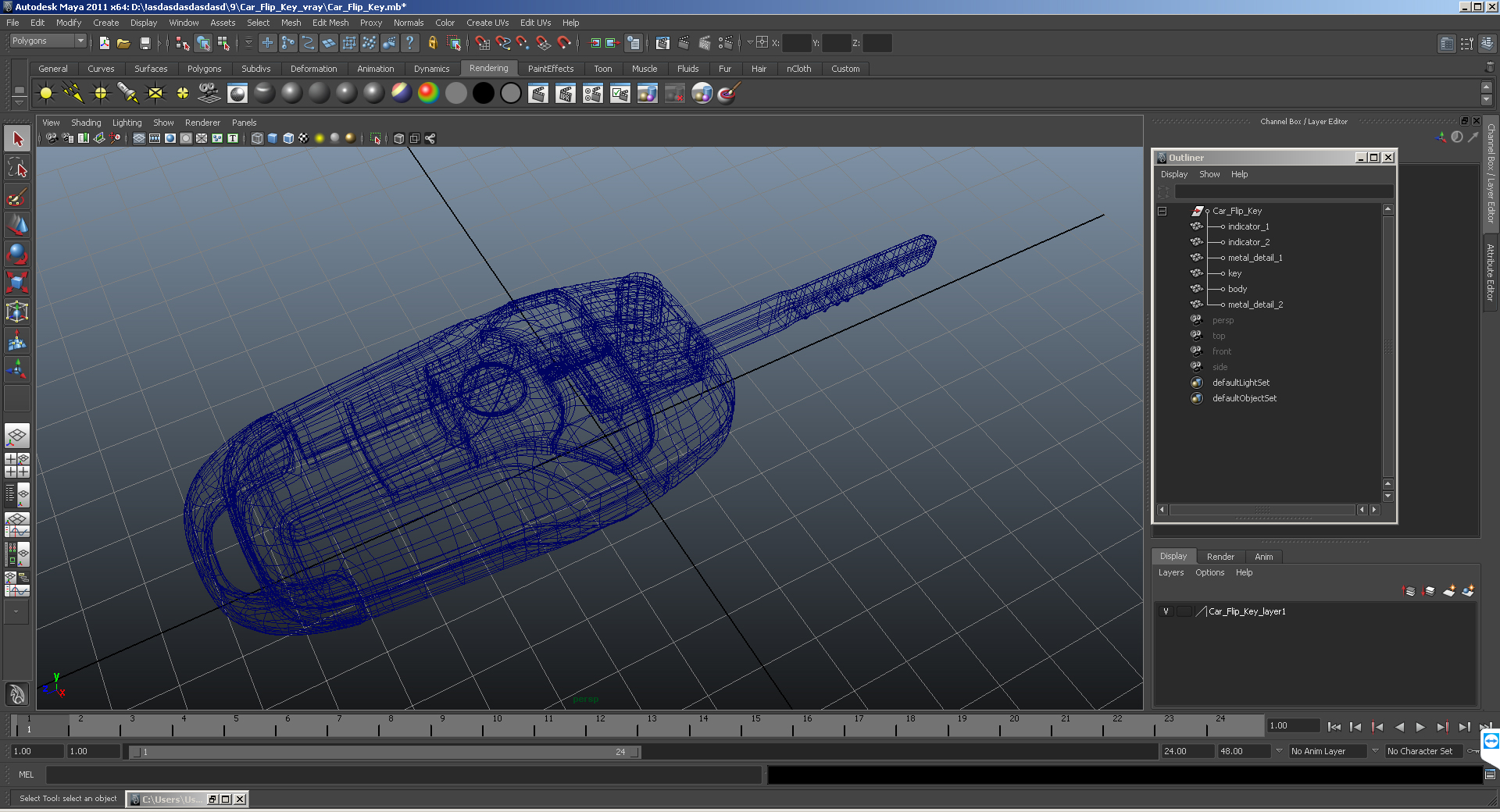Screen dimensions: 1500x812
Task: Click the playback range slider bar
Action: [384, 752]
